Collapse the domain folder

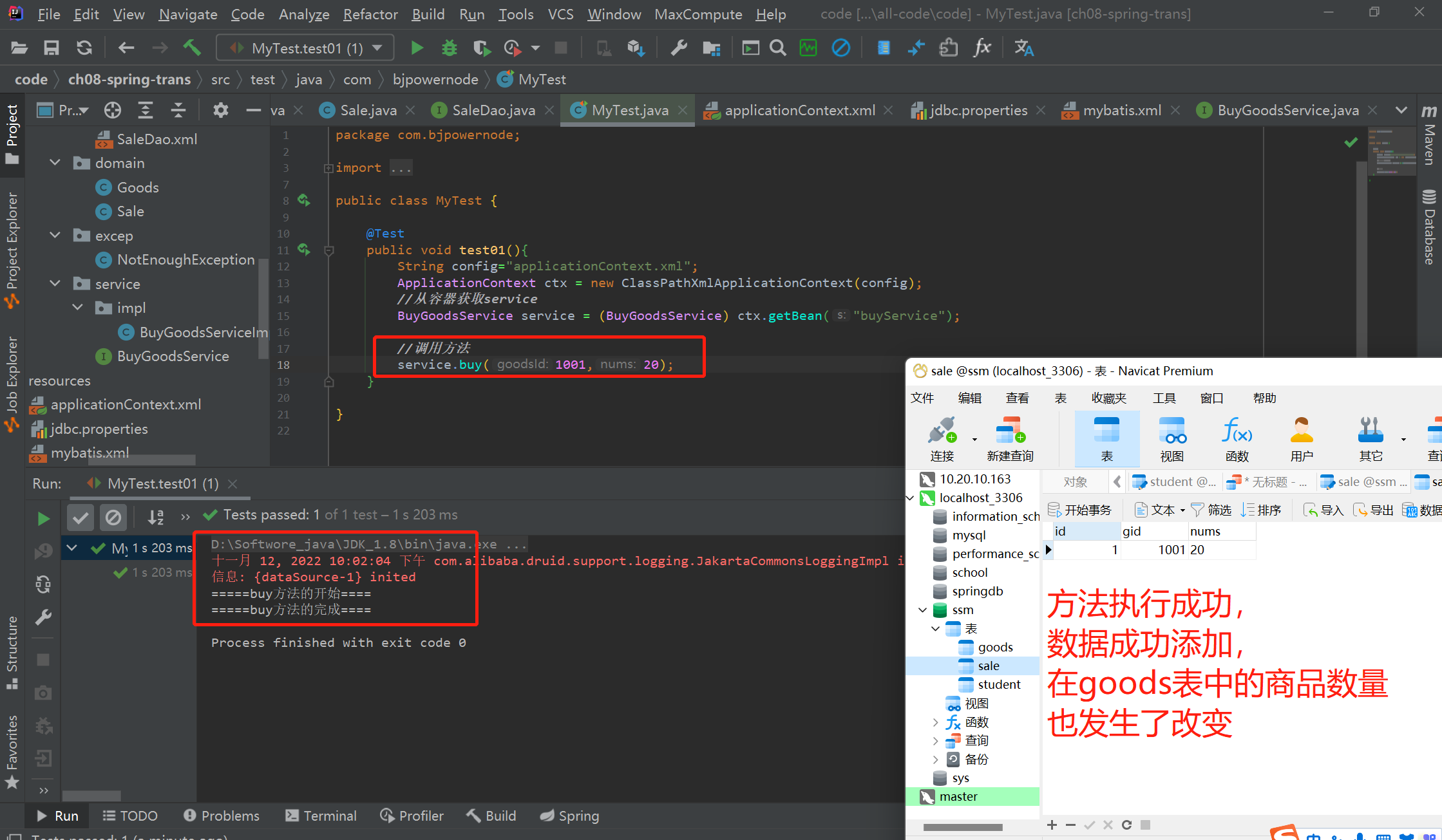[55, 163]
